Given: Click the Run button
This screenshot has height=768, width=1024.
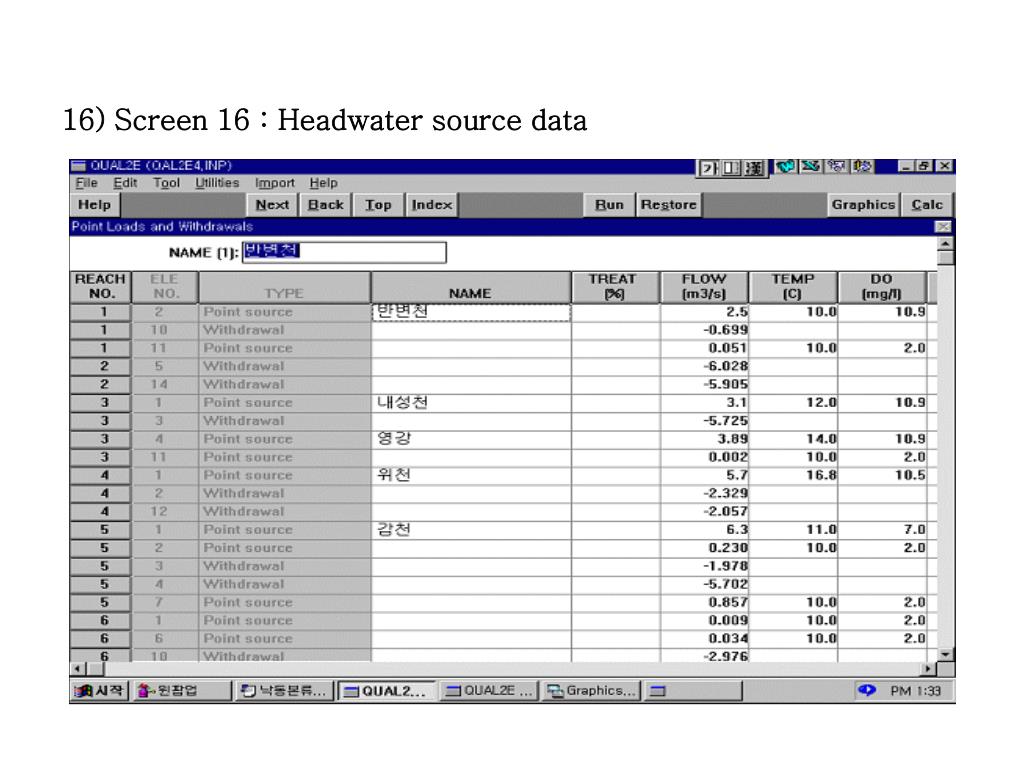Looking at the screenshot, I should [x=609, y=205].
